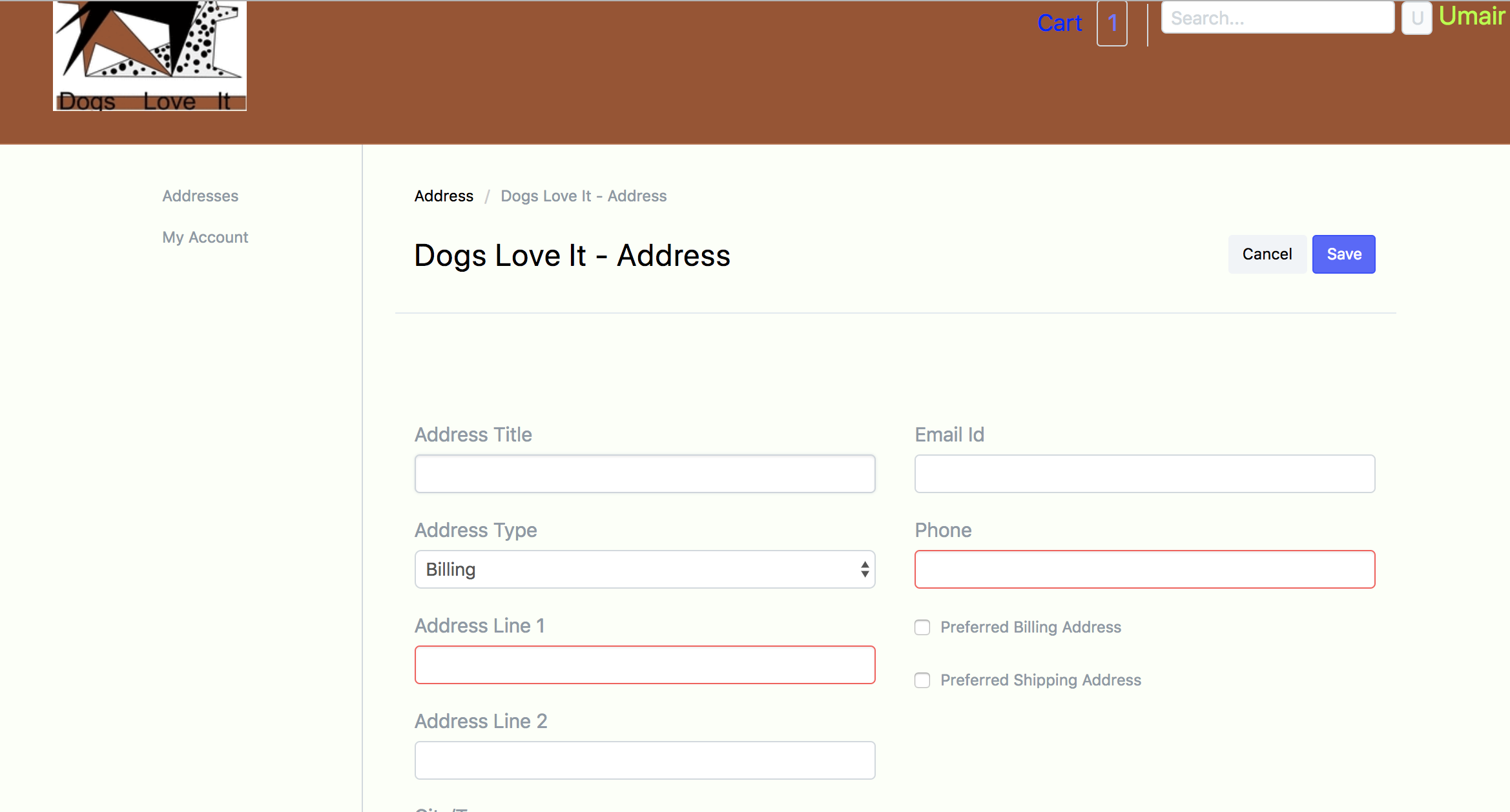Click the U user avatar icon
1510x812 pixels.
(x=1416, y=18)
